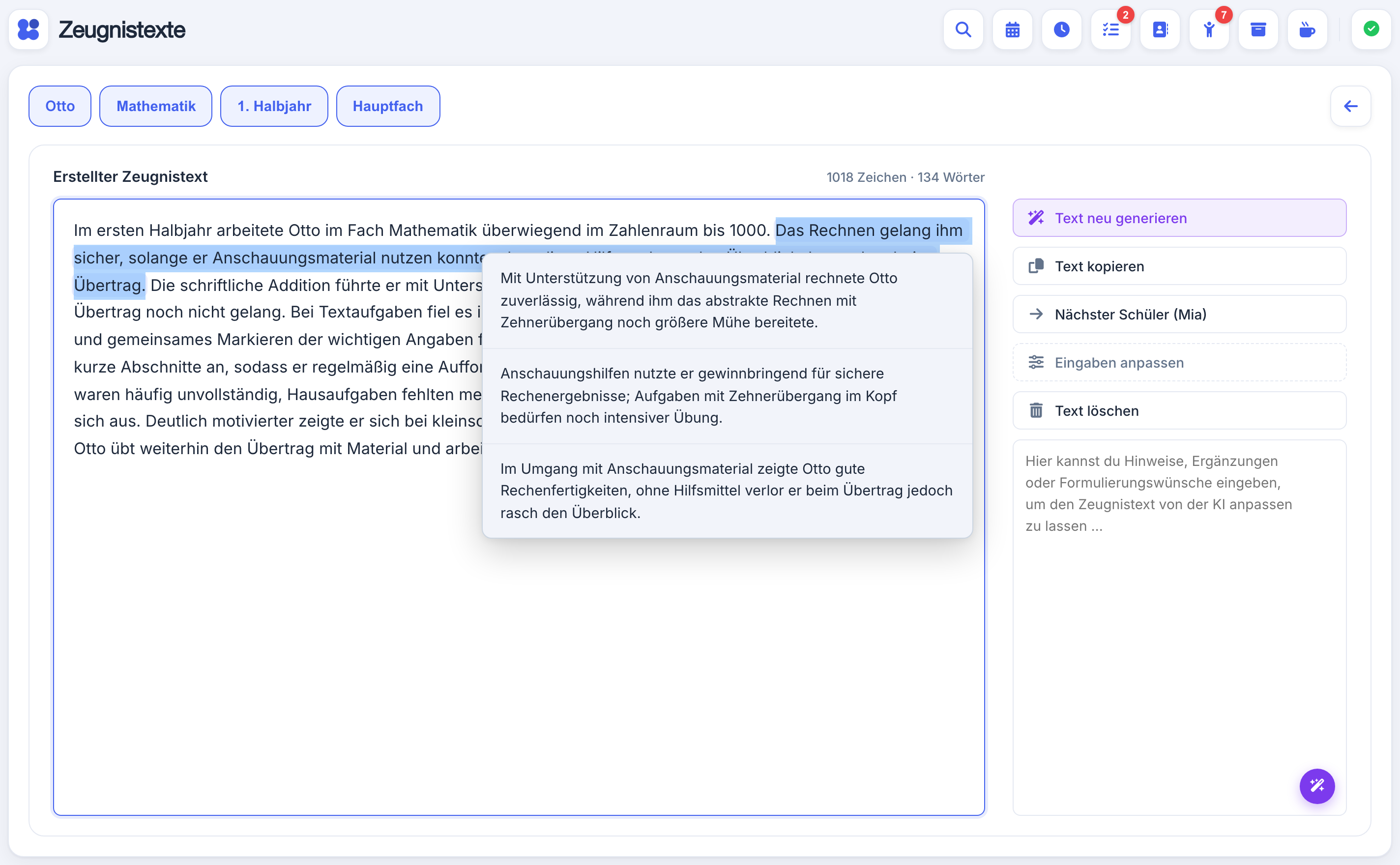Open the task list icon with badge 2
This screenshot has width=1400, height=865.
pos(1111,29)
